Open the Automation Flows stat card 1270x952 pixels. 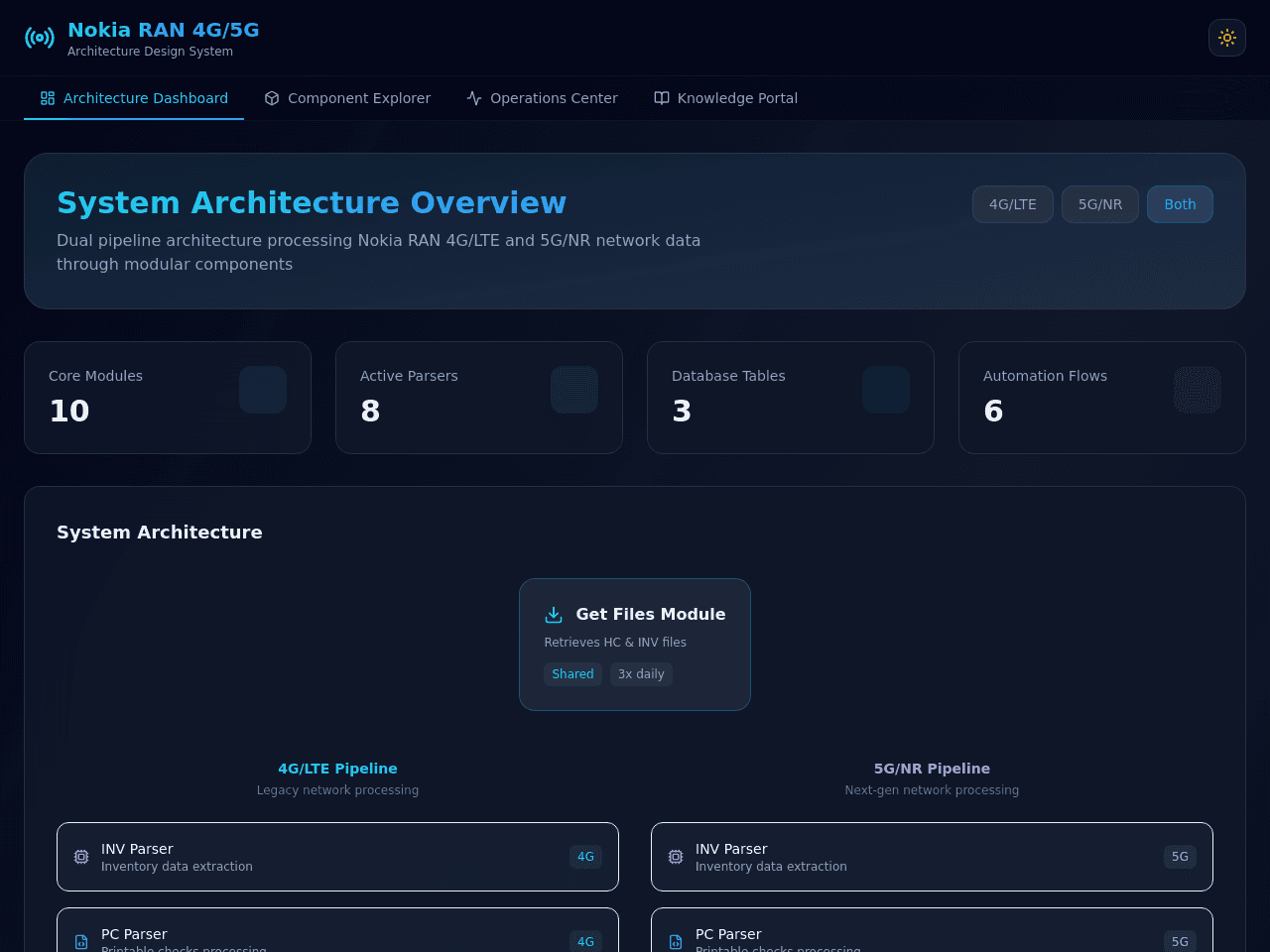click(1102, 398)
